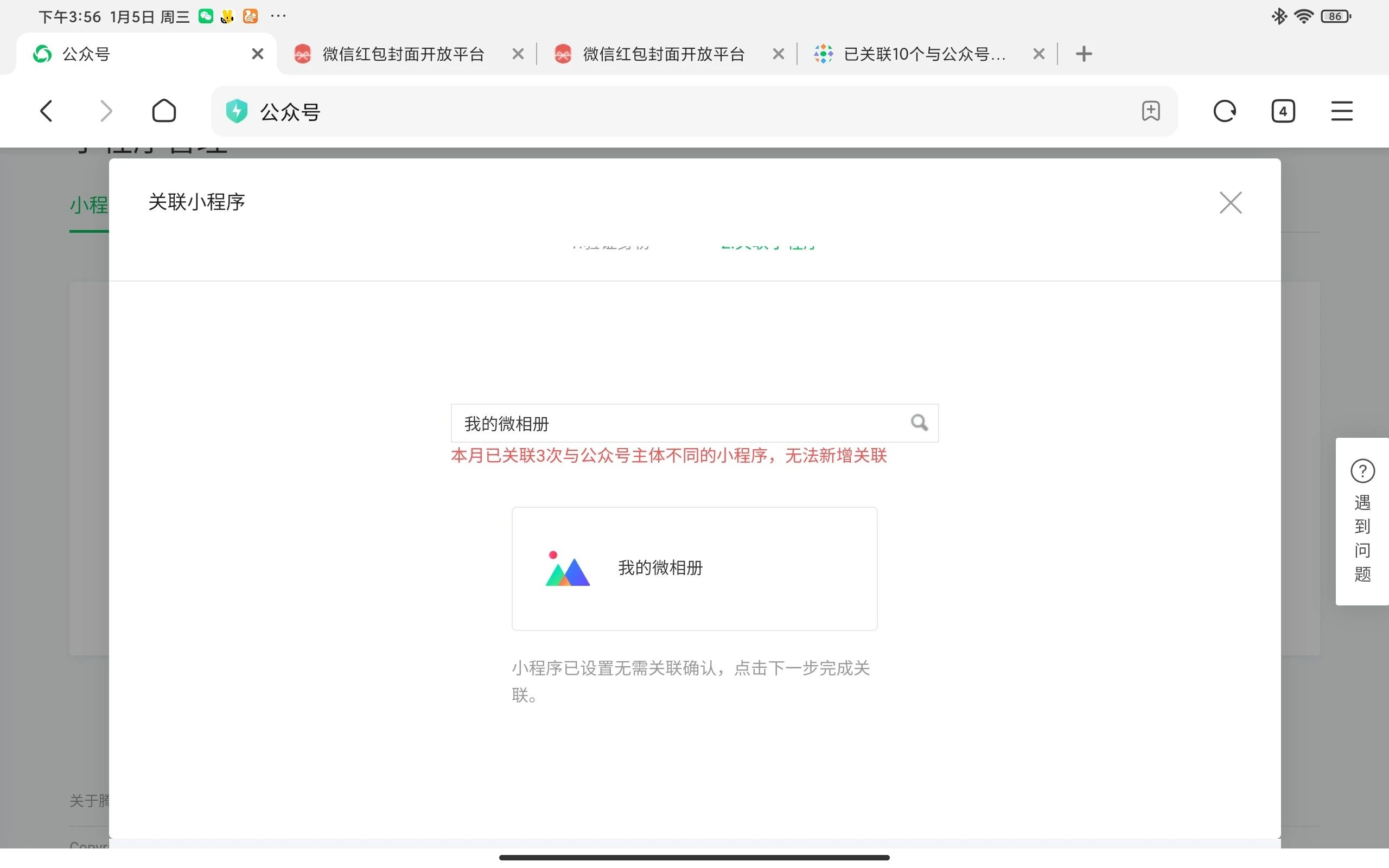Screen dimensions: 1389x868
Task: Click the 关联小程序 dialog title
Action: point(197,202)
